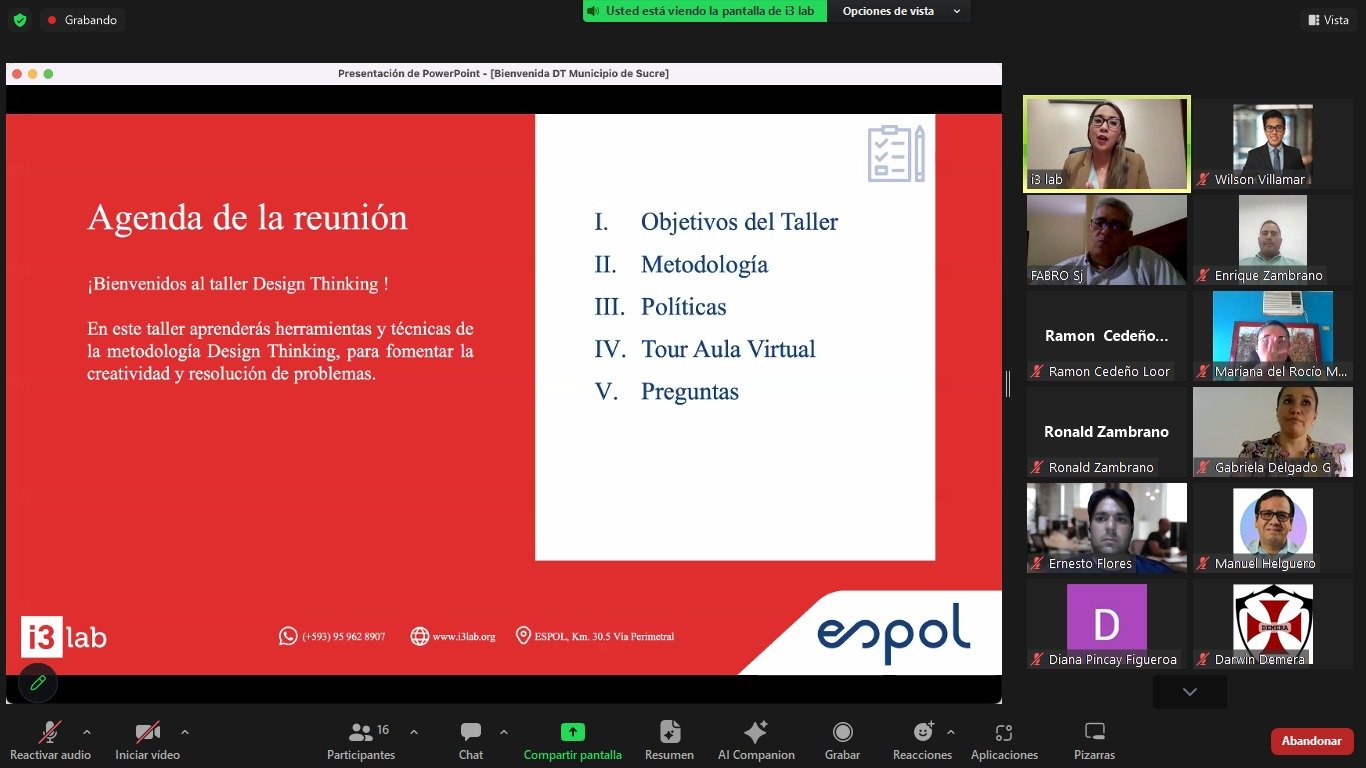
Task: Click muted mic icon beside Ramon Cedeño Loor
Action: point(1039,372)
